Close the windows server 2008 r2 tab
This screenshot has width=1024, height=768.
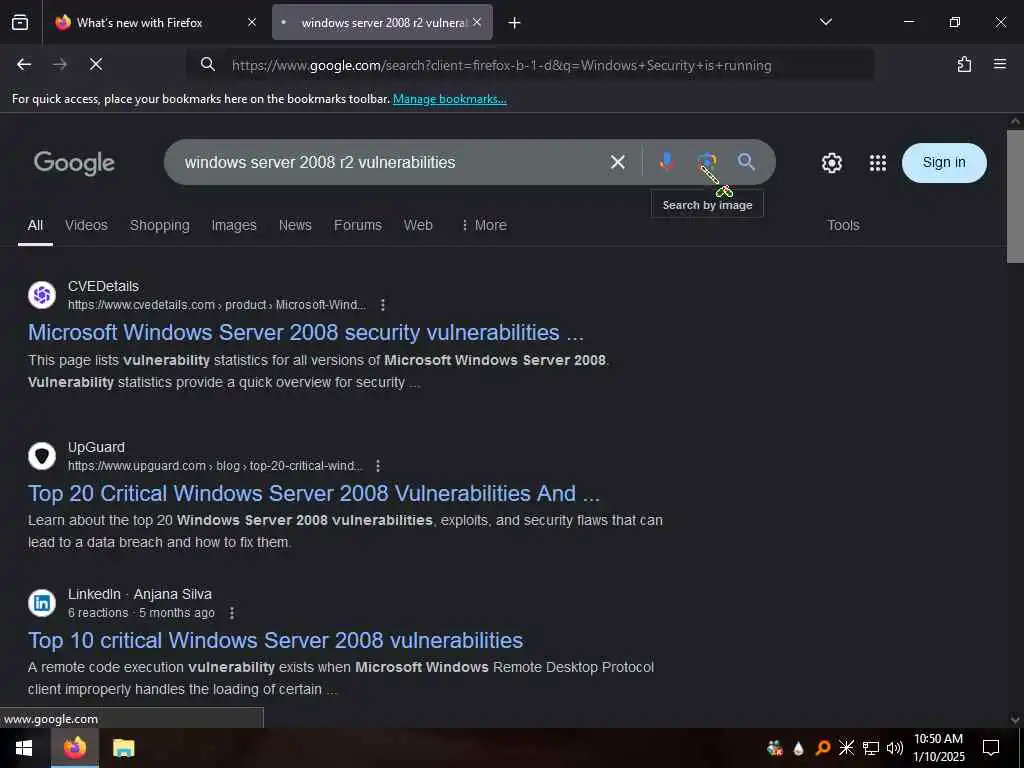(477, 22)
